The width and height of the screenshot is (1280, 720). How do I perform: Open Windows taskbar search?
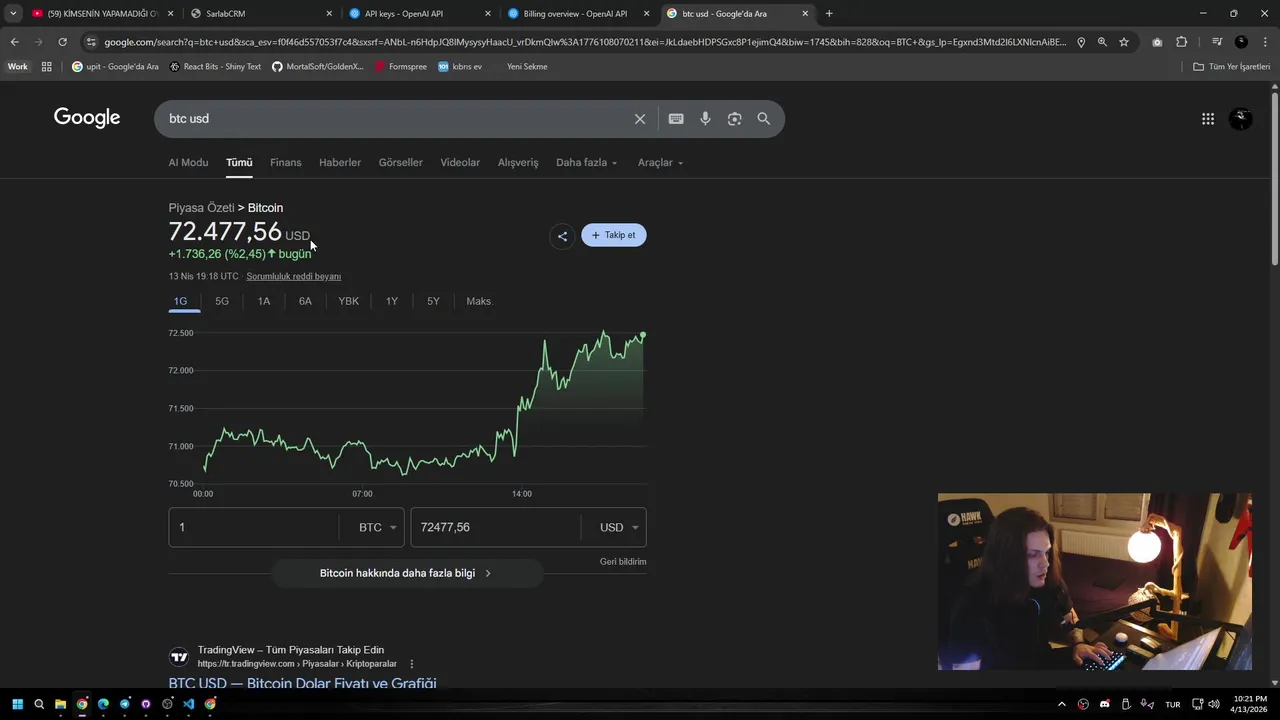(x=39, y=704)
